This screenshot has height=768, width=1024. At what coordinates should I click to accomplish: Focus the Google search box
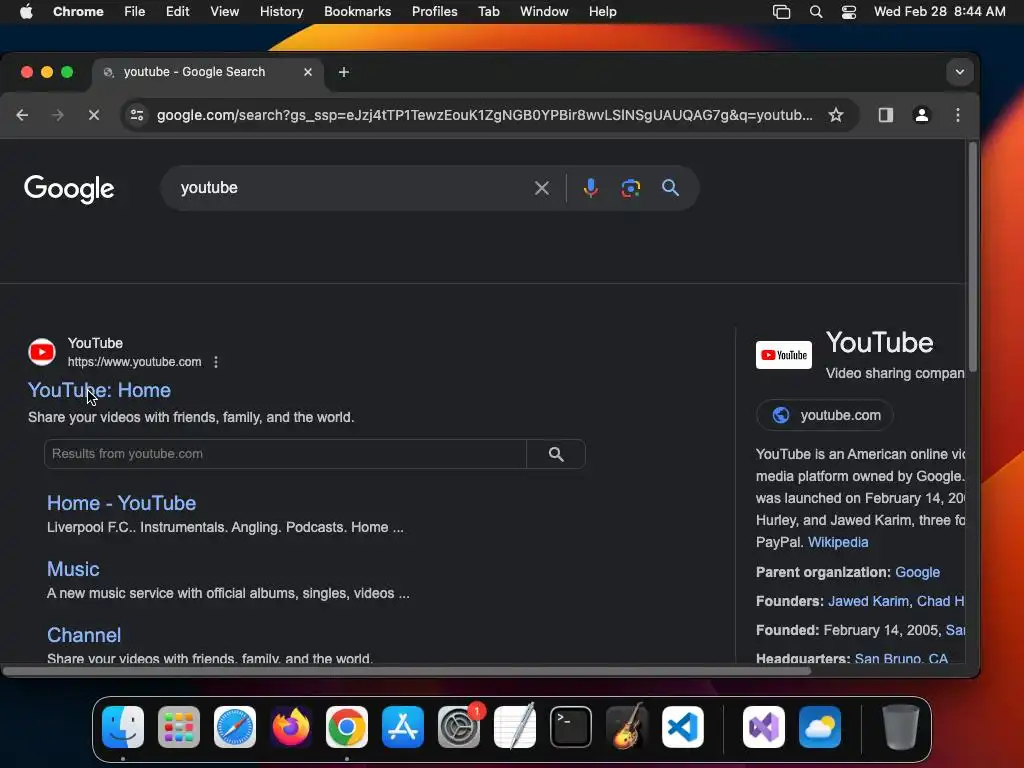click(353, 188)
